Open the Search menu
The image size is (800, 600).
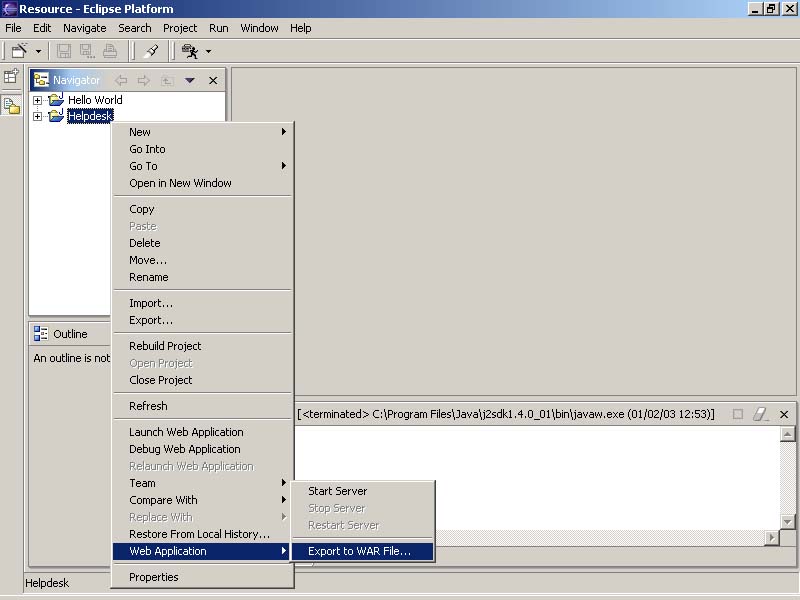pyautogui.click(x=135, y=28)
